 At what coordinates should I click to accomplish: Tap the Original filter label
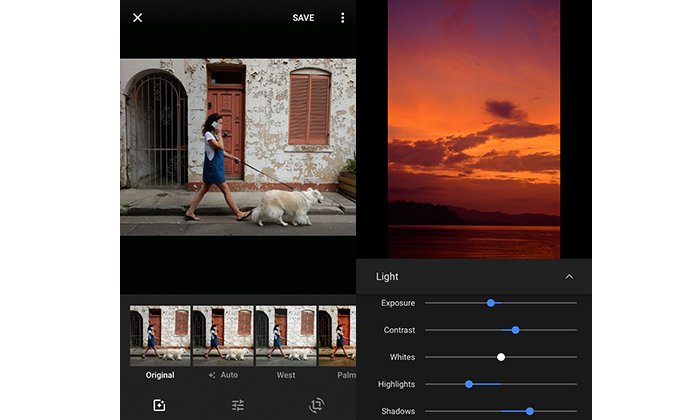pyautogui.click(x=160, y=375)
